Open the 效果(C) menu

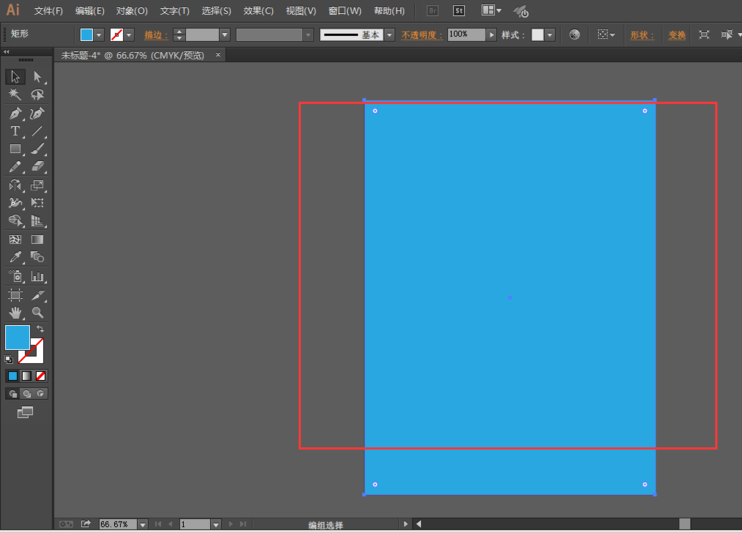(258, 10)
